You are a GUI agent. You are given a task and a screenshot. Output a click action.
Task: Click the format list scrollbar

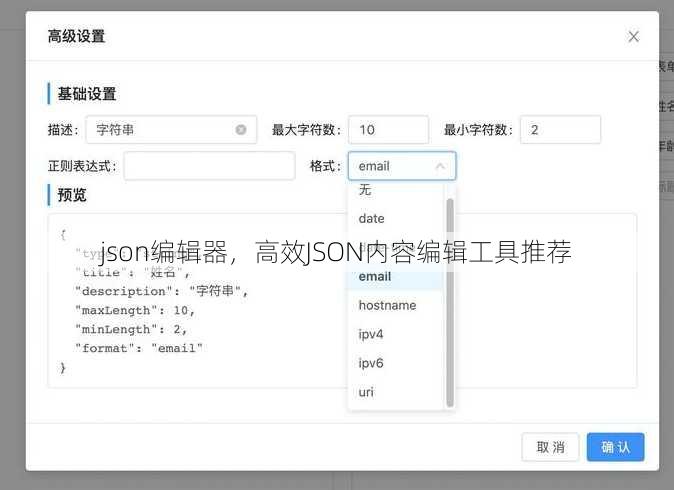click(x=450, y=303)
